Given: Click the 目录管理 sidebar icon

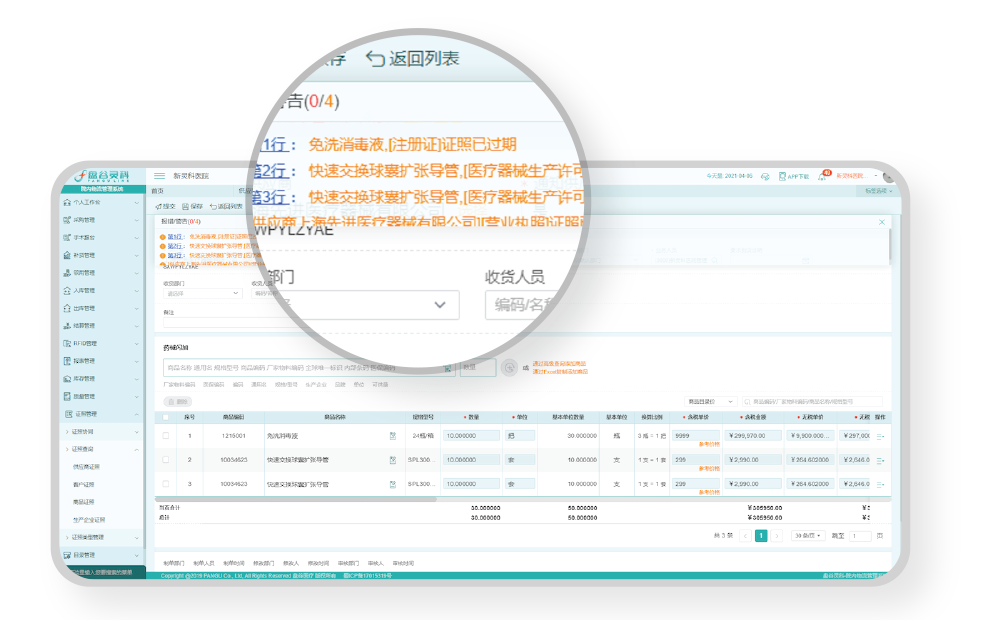Looking at the screenshot, I should (67, 555).
